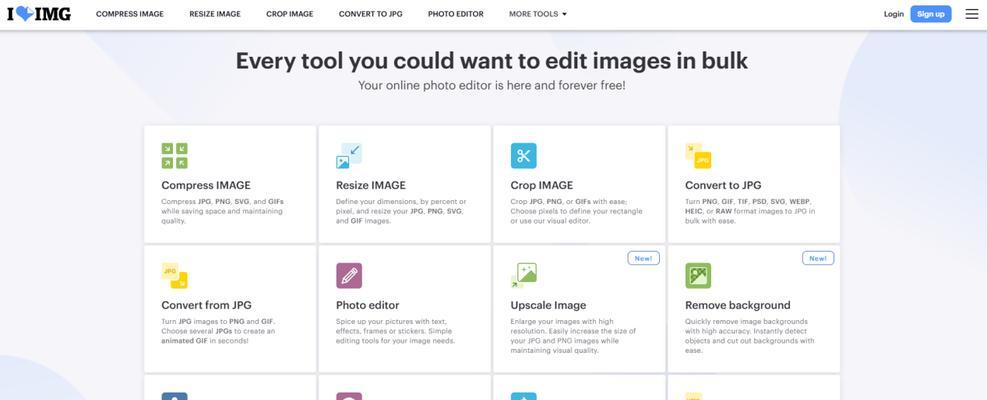
Task: Open the Convert from JPG card title
Action: click(206, 305)
